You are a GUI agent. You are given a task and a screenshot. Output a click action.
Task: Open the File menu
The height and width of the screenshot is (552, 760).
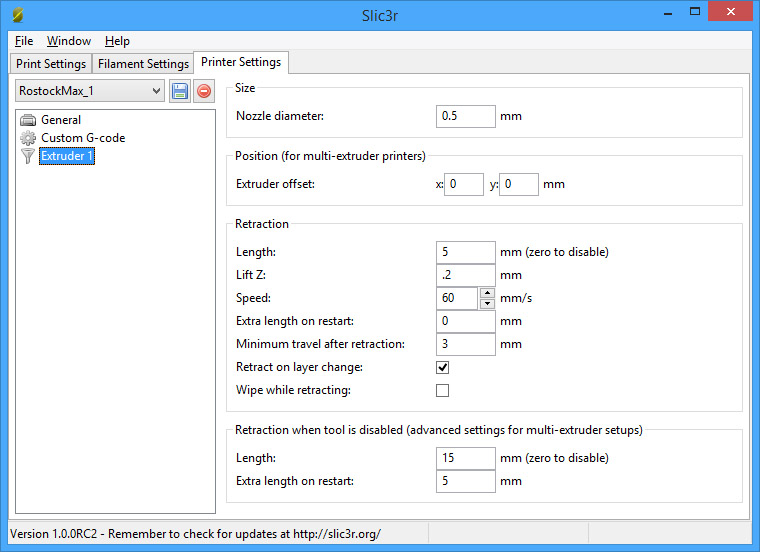pyautogui.click(x=24, y=41)
